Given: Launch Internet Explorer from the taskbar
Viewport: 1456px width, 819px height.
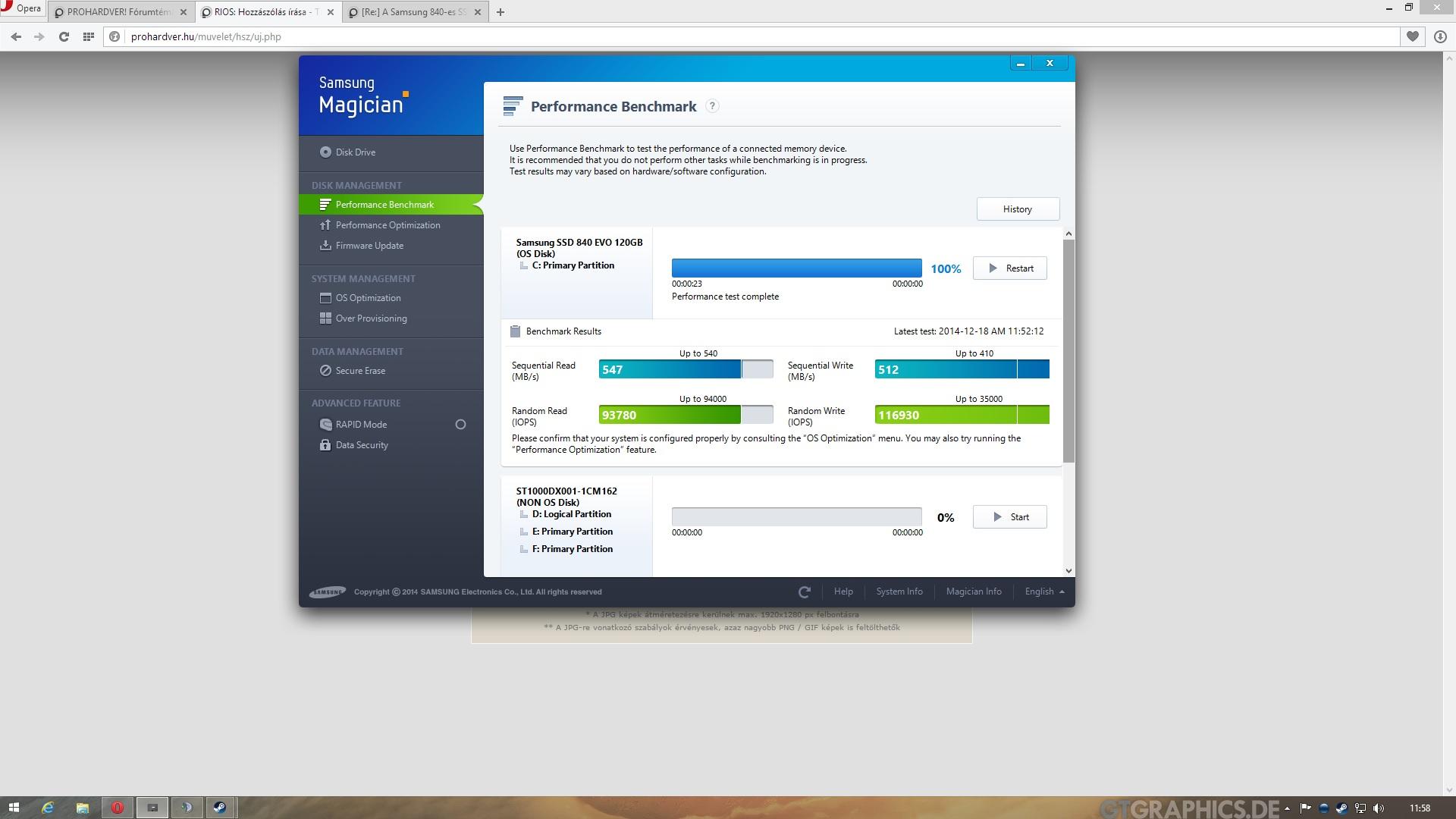Looking at the screenshot, I should click(x=48, y=808).
